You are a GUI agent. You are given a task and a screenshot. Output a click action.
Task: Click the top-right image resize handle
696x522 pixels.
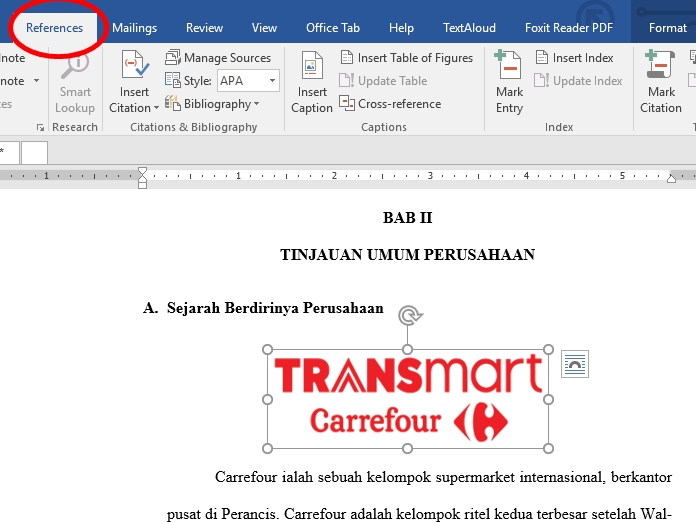click(x=548, y=350)
